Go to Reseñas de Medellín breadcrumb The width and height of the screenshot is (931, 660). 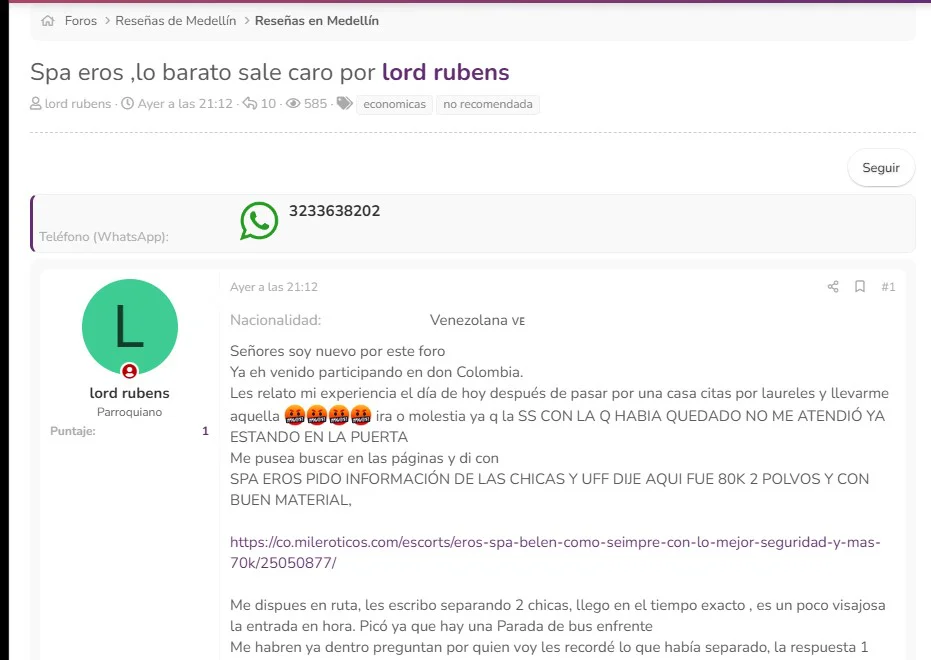click(176, 21)
